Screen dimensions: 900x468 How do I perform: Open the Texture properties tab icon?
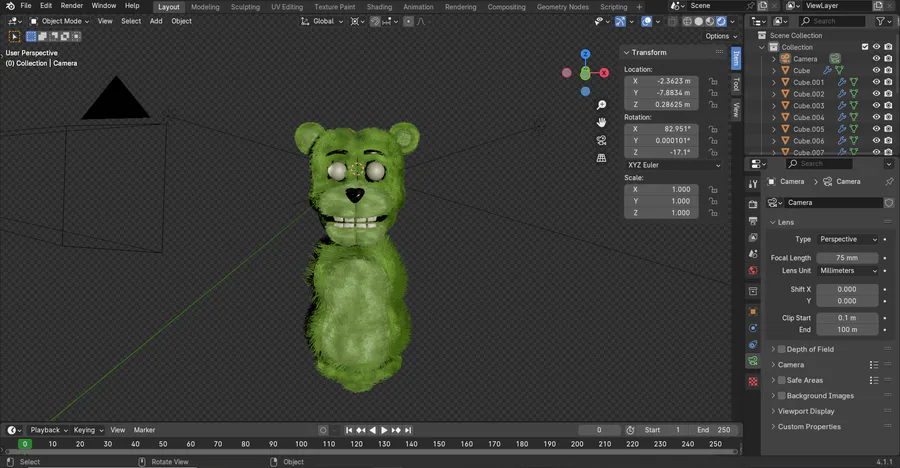pos(753,381)
